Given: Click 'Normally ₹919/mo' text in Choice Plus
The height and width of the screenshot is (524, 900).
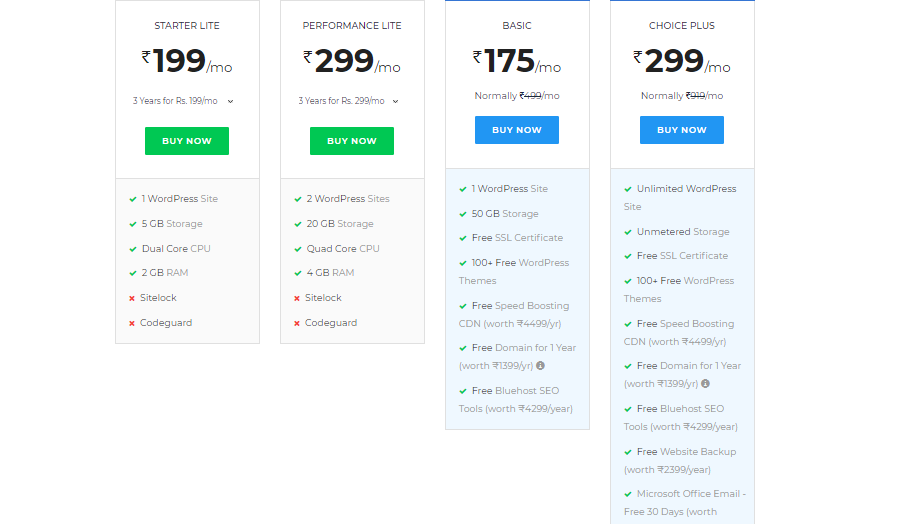Looking at the screenshot, I should (682, 96).
